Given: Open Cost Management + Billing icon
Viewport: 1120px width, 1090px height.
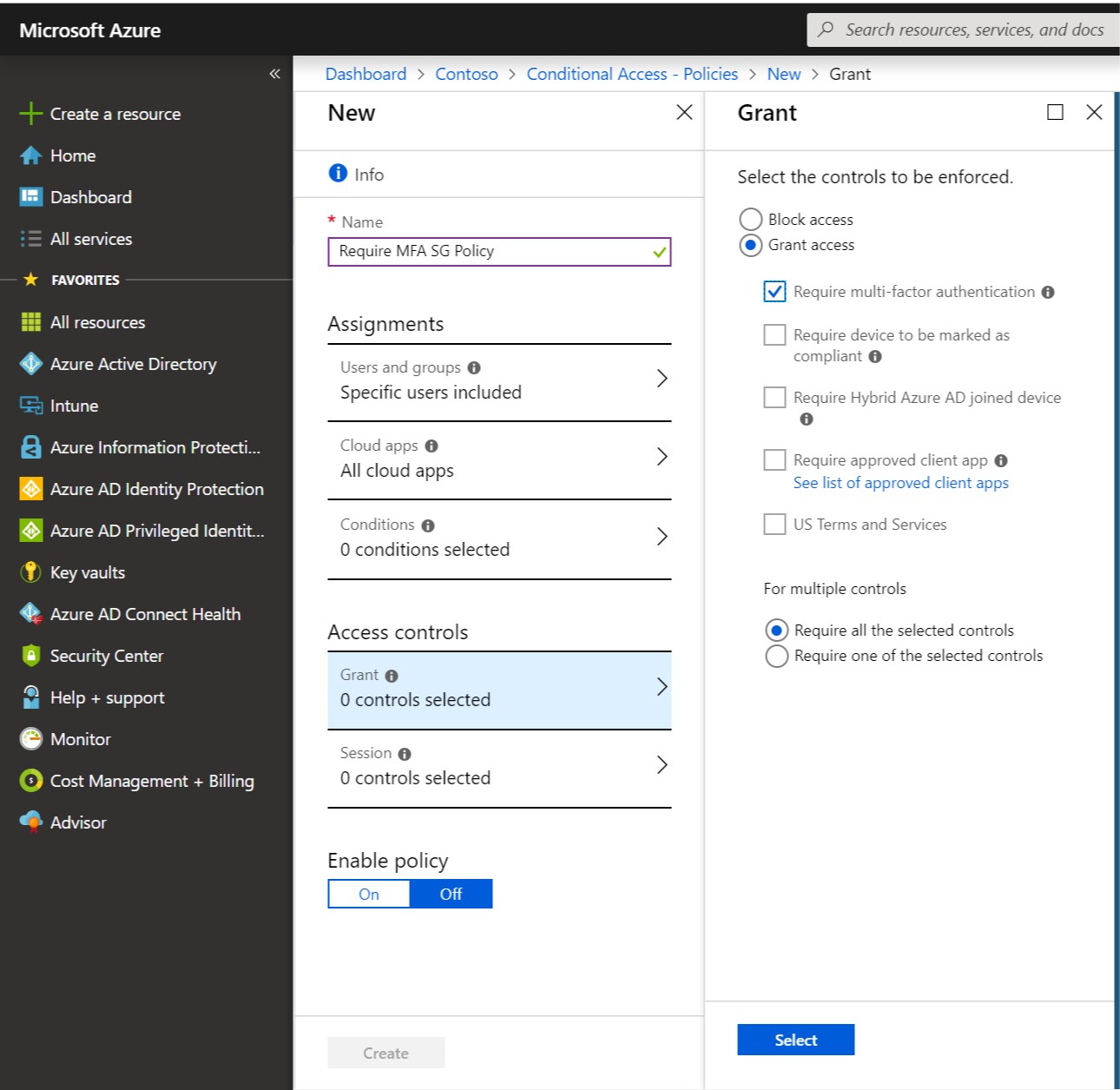Looking at the screenshot, I should click(x=31, y=781).
